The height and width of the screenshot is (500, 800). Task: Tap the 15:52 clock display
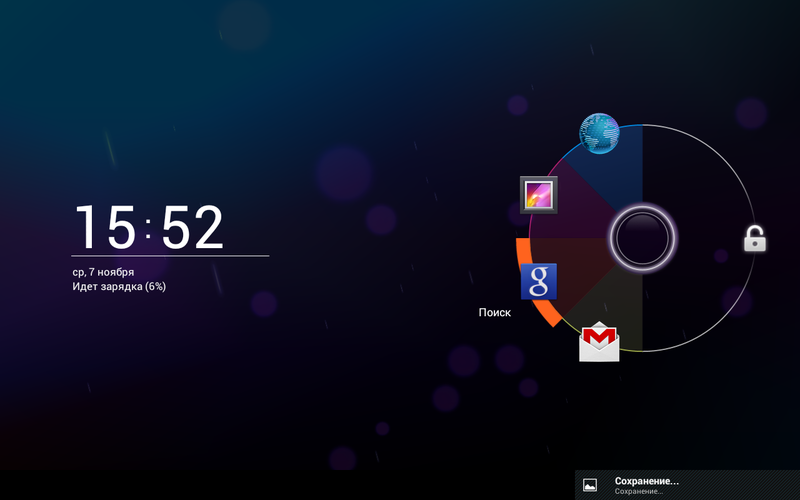pos(149,228)
